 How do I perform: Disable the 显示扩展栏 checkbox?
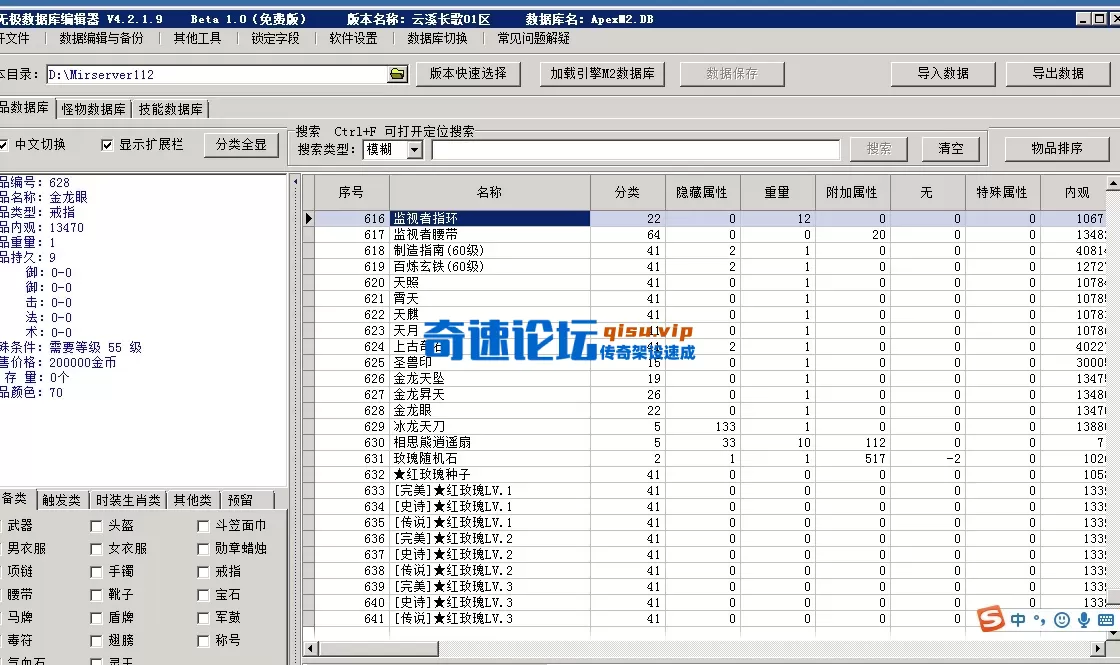click(x=105, y=143)
